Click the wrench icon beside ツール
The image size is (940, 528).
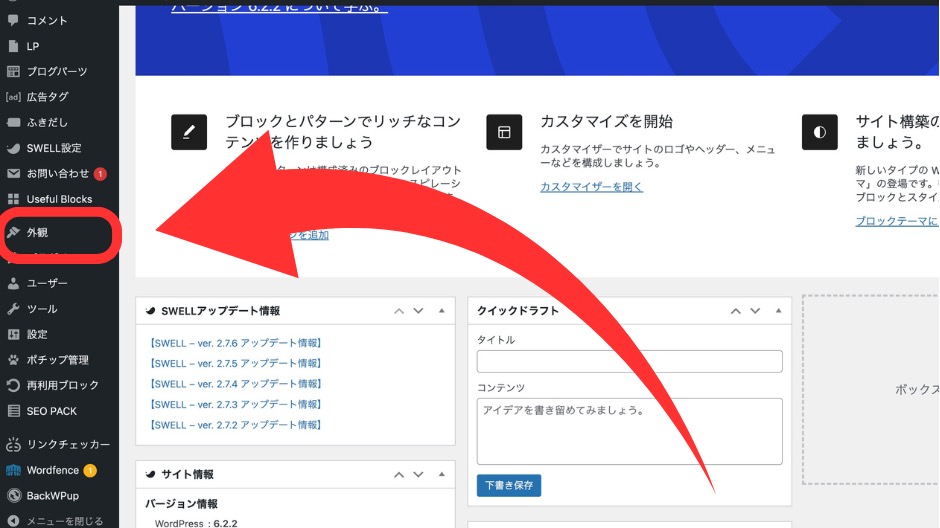click(x=13, y=309)
